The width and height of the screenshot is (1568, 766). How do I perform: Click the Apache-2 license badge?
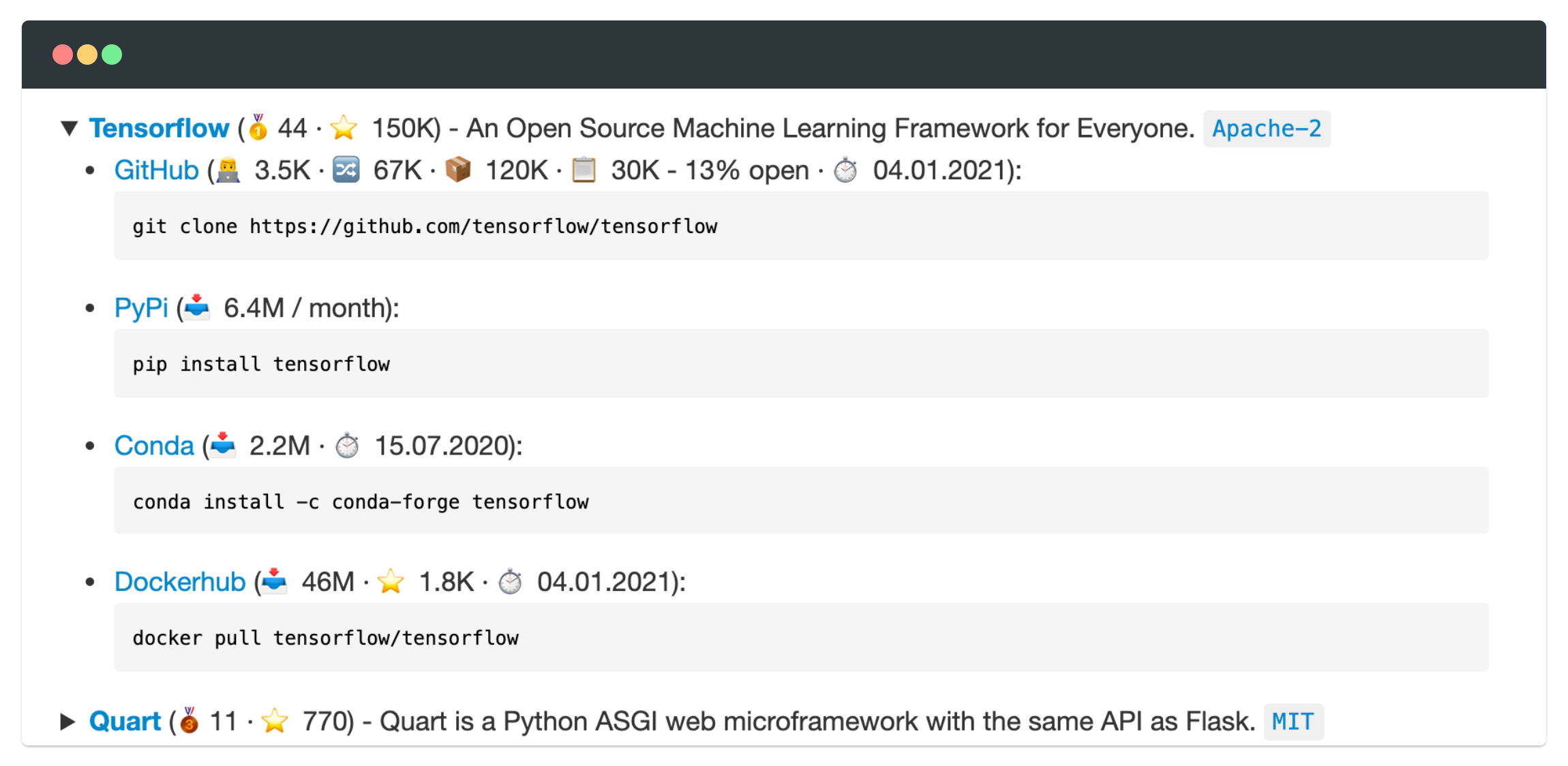pyautogui.click(x=1267, y=129)
